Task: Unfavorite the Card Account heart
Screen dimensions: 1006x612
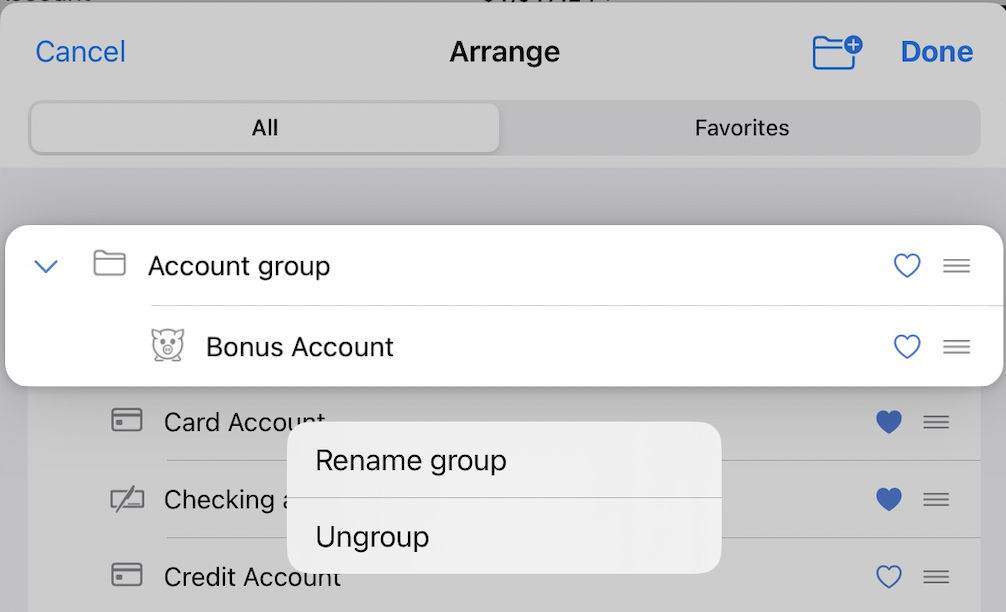Action: pyautogui.click(x=888, y=422)
